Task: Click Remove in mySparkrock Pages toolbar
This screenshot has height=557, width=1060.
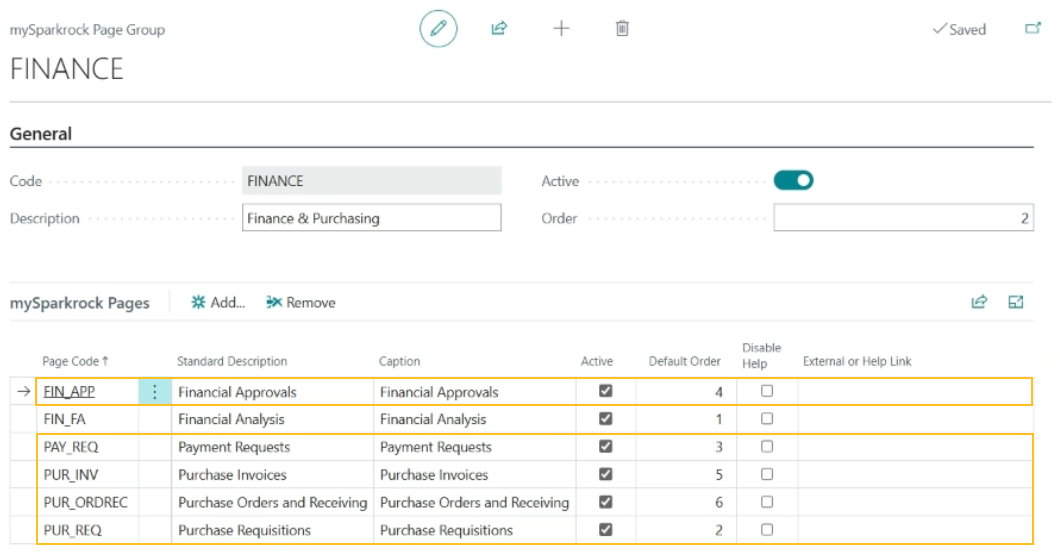Action: pyautogui.click(x=301, y=302)
